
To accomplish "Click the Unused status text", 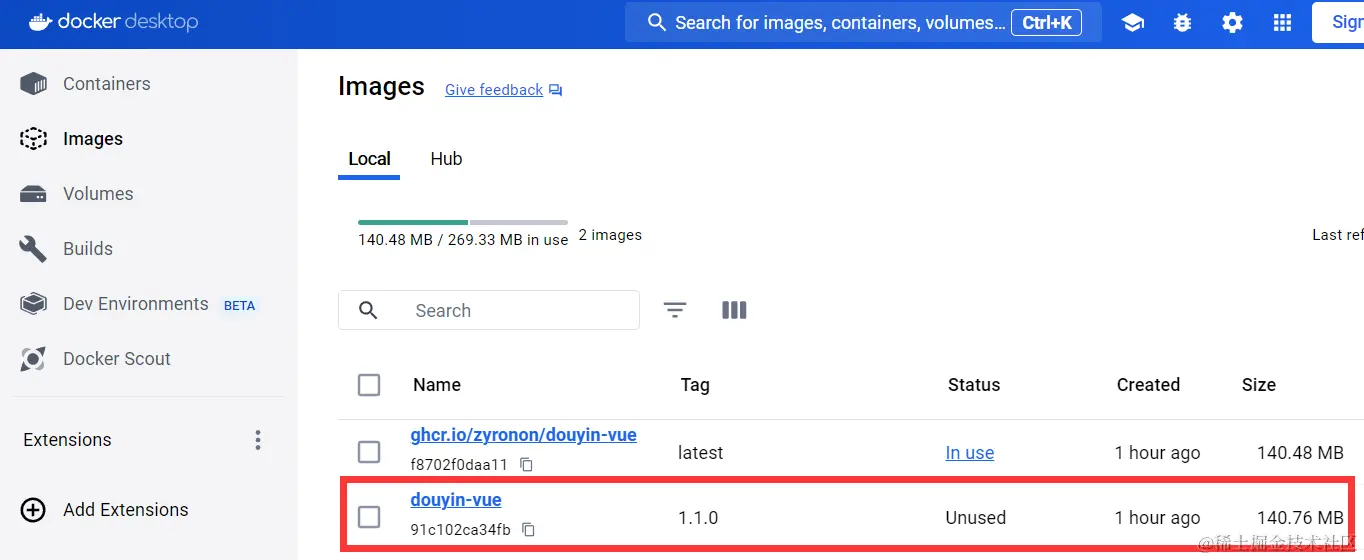I will (976, 518).
